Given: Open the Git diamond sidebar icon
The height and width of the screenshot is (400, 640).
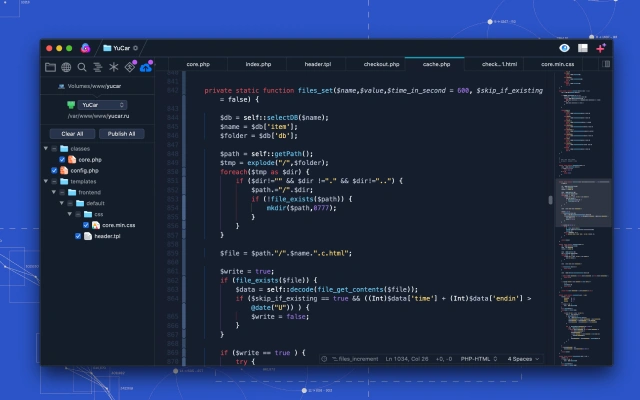Looking at the screenshot, I should click(130, 67).
